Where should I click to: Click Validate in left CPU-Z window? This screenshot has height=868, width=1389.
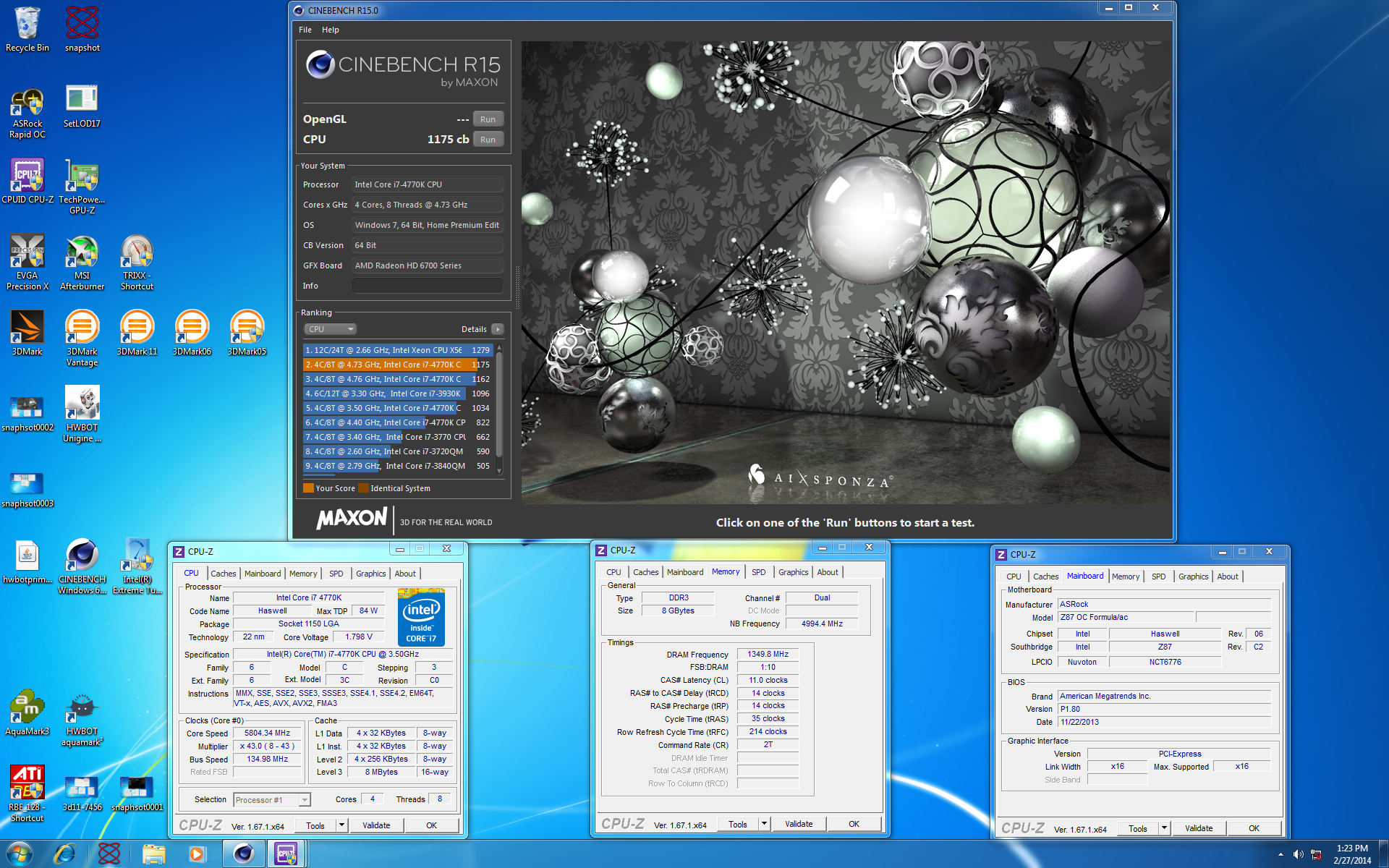[376, 825]
